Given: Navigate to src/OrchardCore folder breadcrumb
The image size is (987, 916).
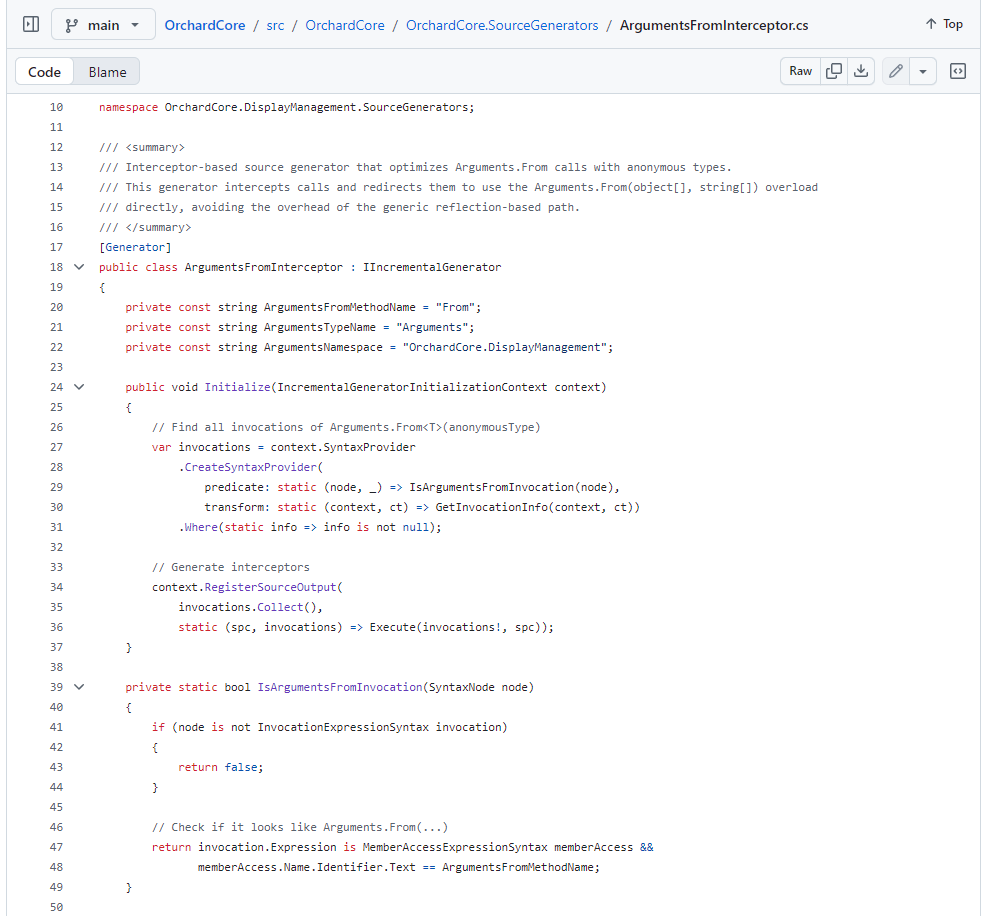Looking at the screenshot, I should point(345,25).
